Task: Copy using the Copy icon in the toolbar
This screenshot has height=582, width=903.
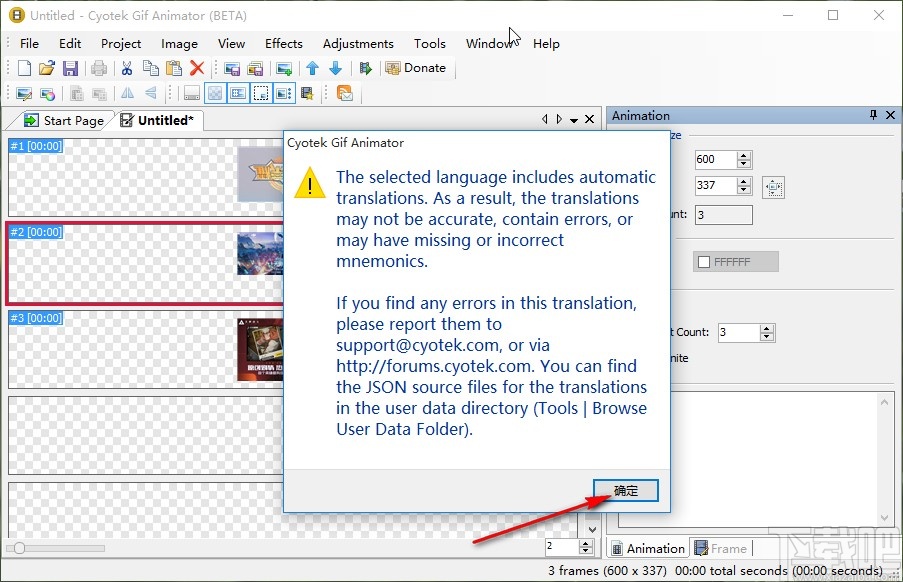Action: (151, 69)
